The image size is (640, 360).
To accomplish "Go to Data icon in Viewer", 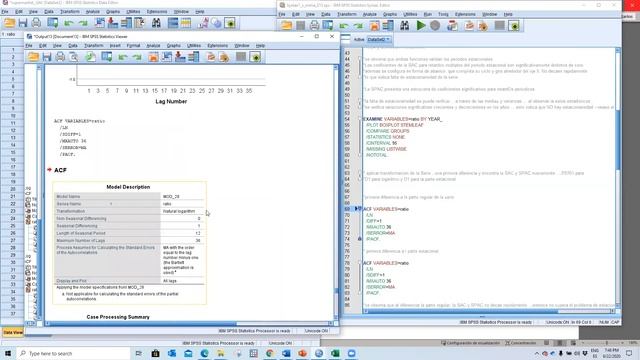I will pos(153,57).
